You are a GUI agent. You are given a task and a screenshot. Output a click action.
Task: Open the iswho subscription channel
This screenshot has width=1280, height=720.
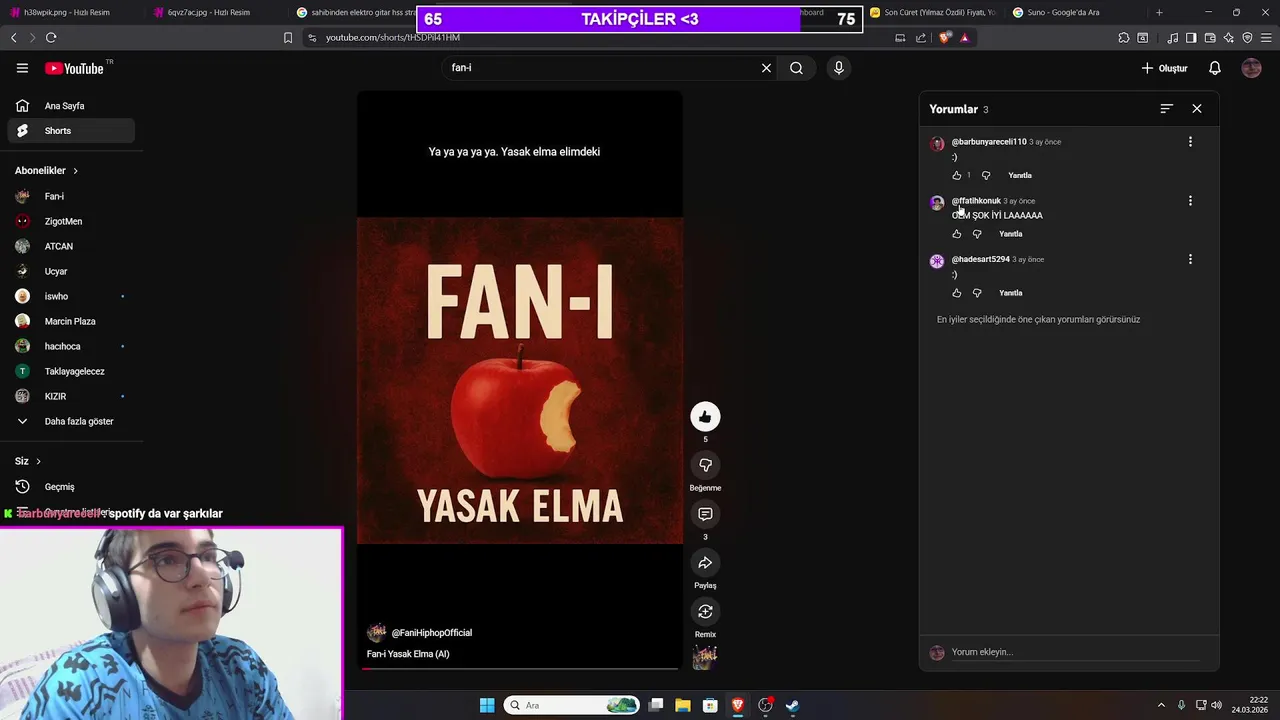(70, 296)
